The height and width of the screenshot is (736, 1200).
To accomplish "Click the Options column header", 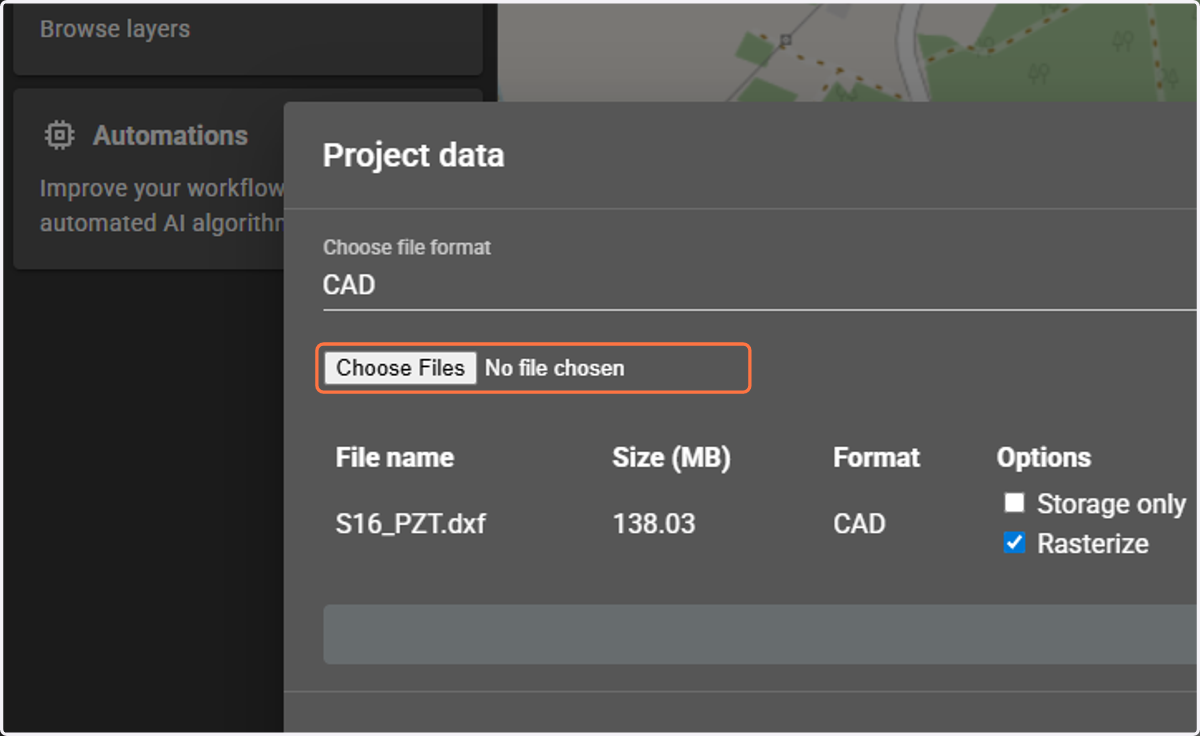I will pos(1043,458).
